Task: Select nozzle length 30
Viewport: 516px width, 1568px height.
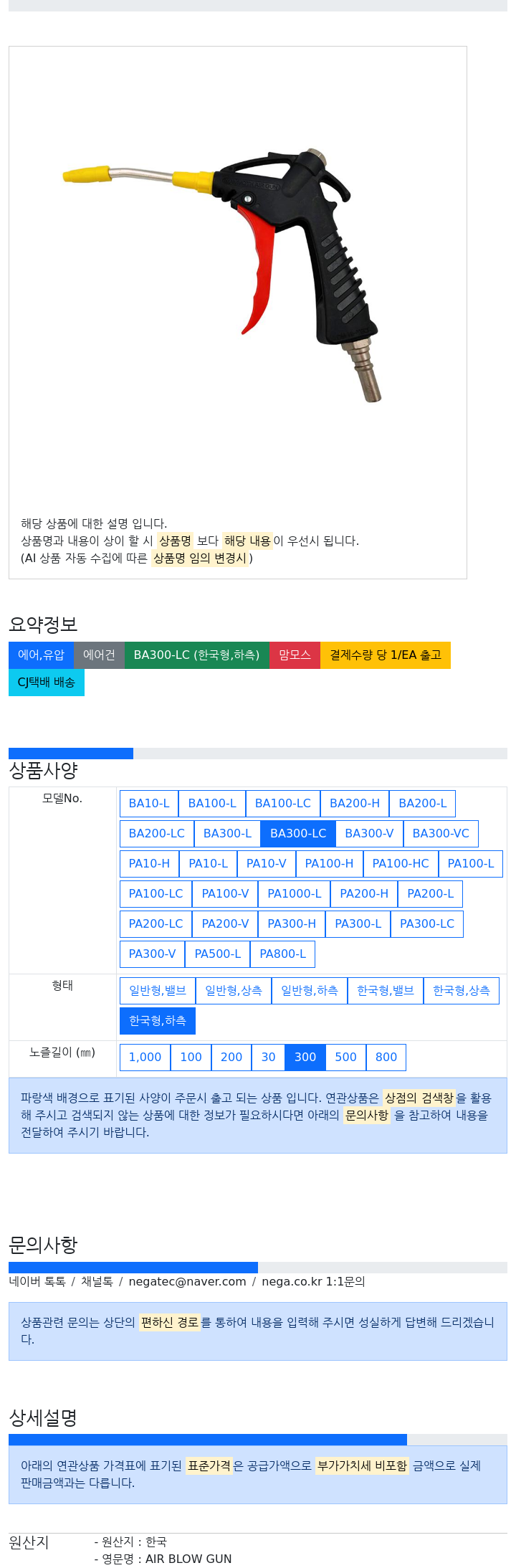Action: tap(269, 1057)
